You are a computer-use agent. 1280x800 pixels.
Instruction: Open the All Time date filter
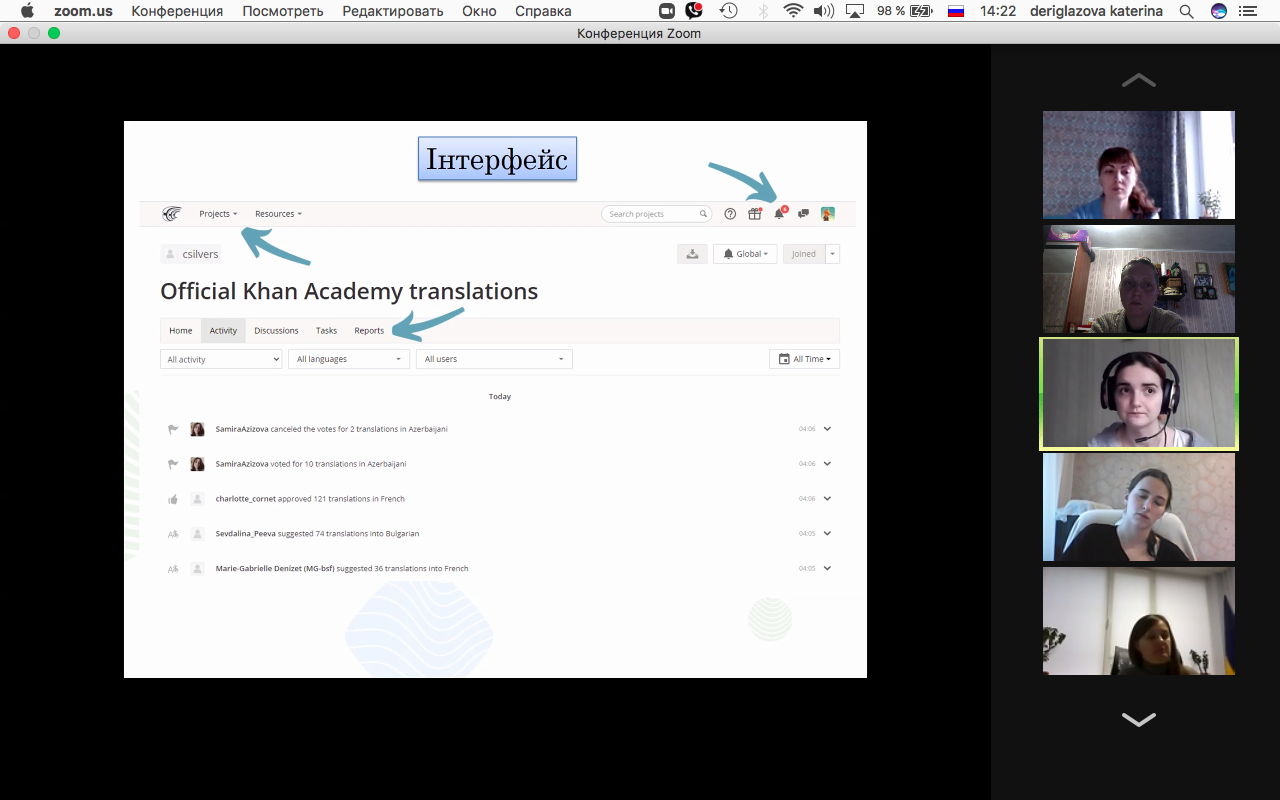tap(804, 359)
